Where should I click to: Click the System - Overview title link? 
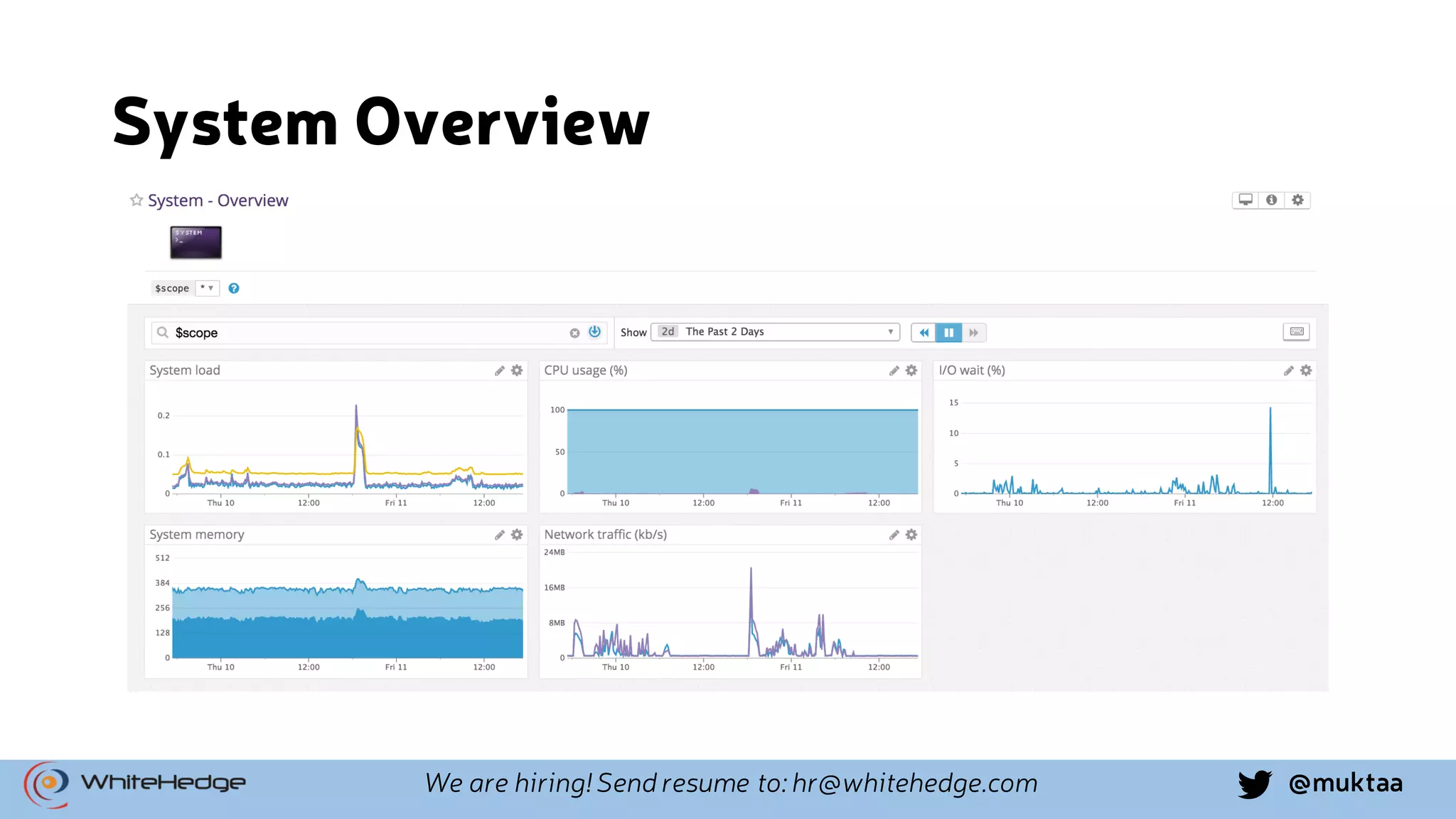[218, 200]
